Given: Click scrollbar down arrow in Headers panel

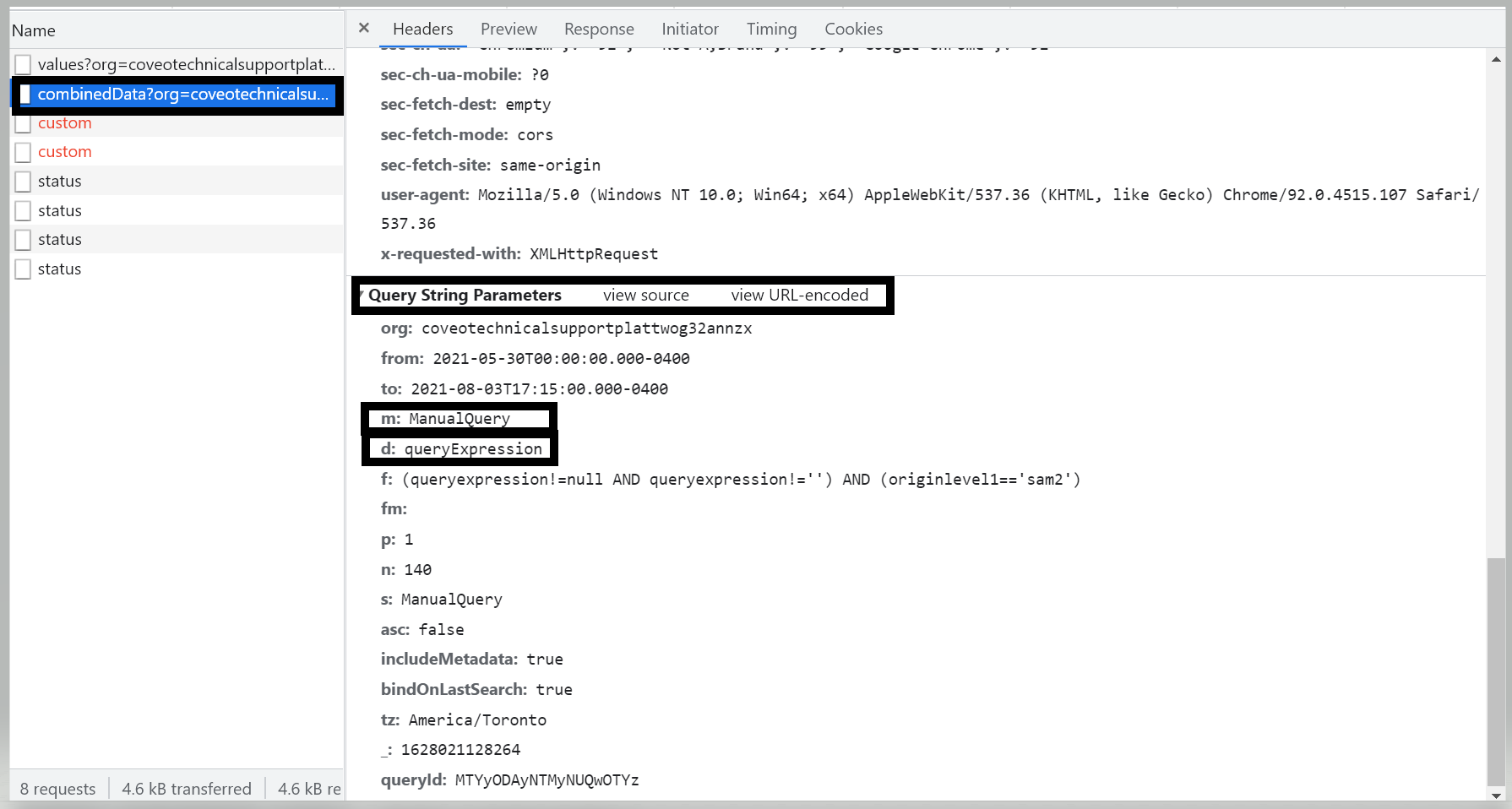Looking at the screenshot, I should pos(1496,795).
